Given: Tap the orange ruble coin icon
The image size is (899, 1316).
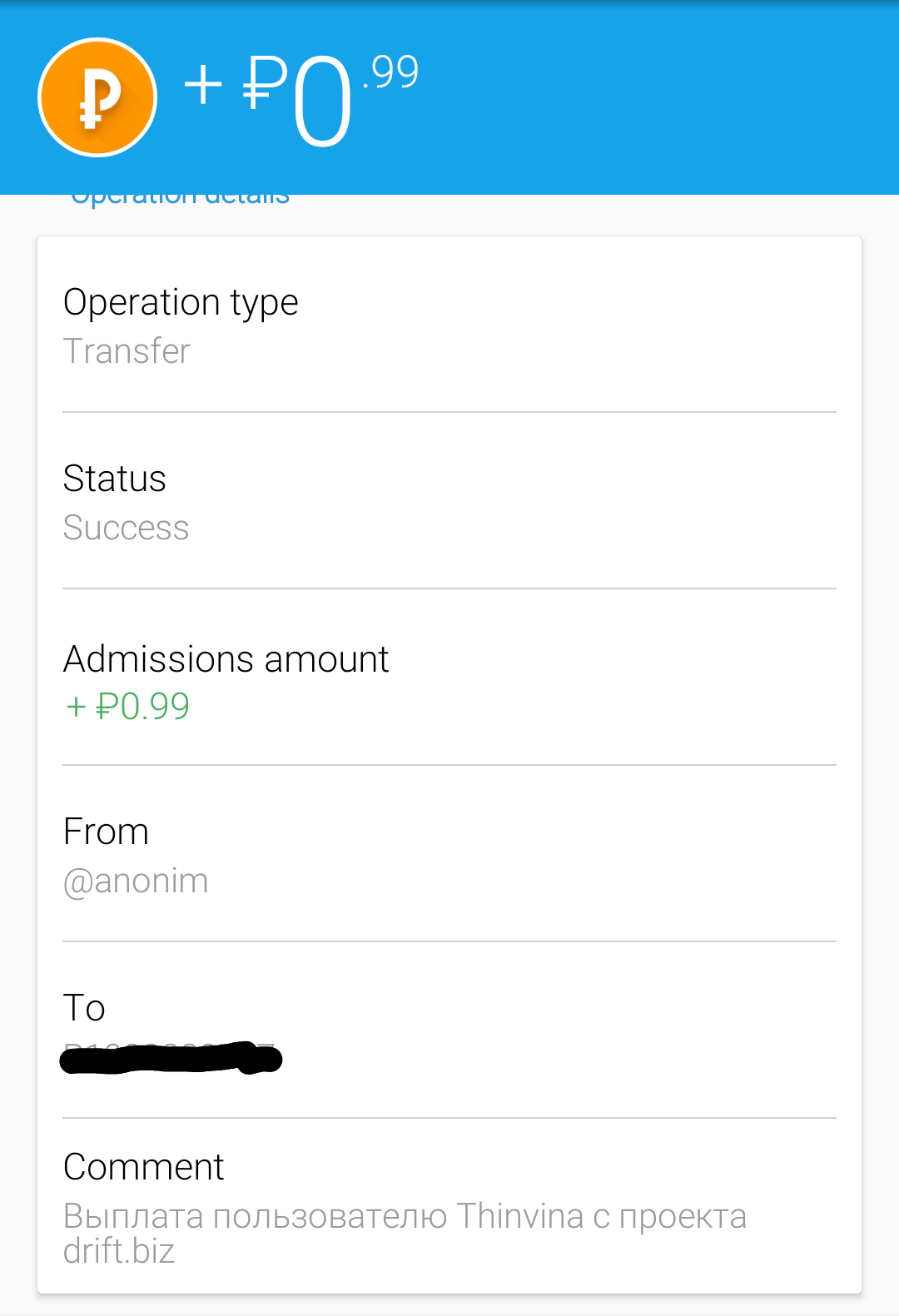Looking at the screenshot, I should coord(97,97).
